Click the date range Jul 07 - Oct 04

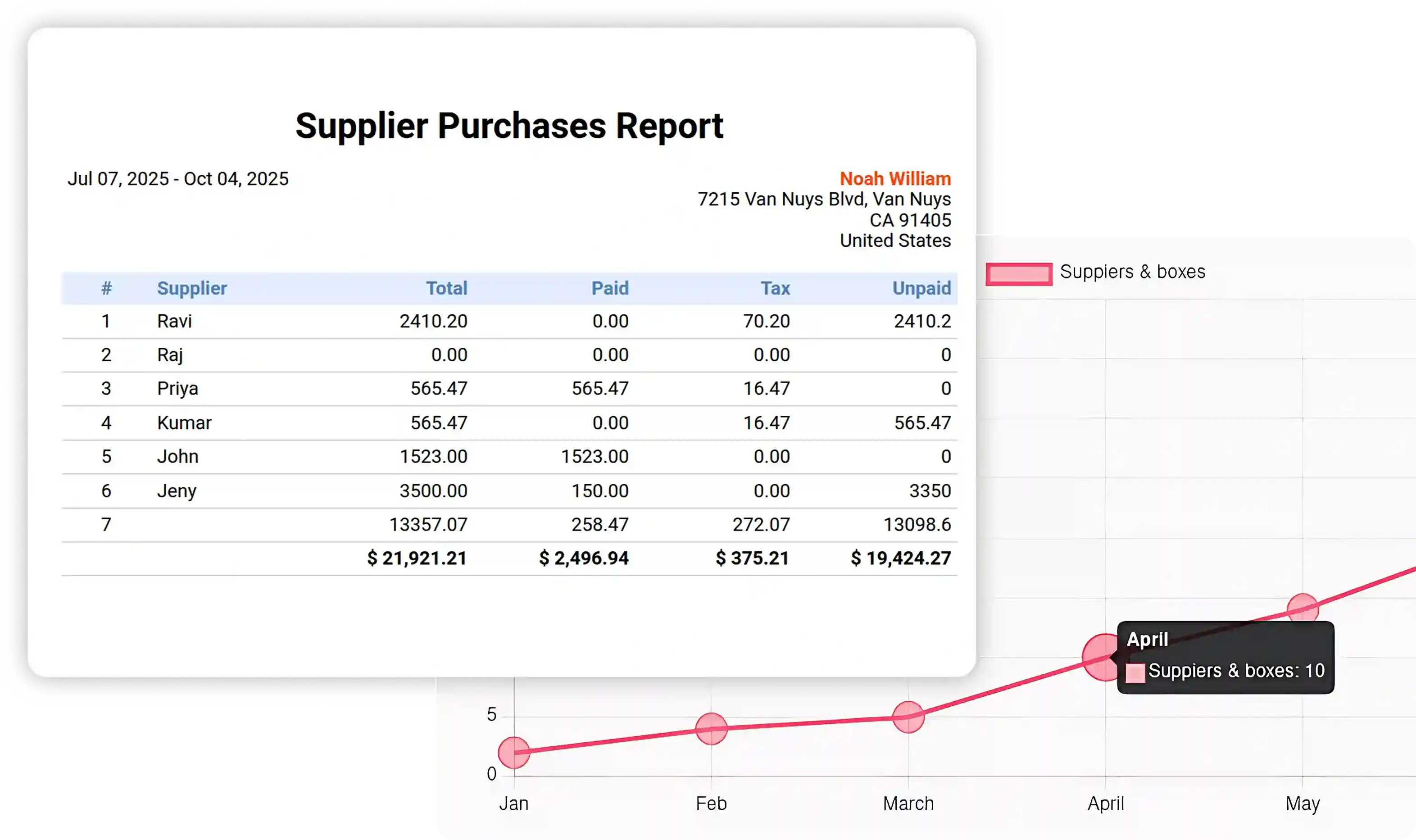179,178
